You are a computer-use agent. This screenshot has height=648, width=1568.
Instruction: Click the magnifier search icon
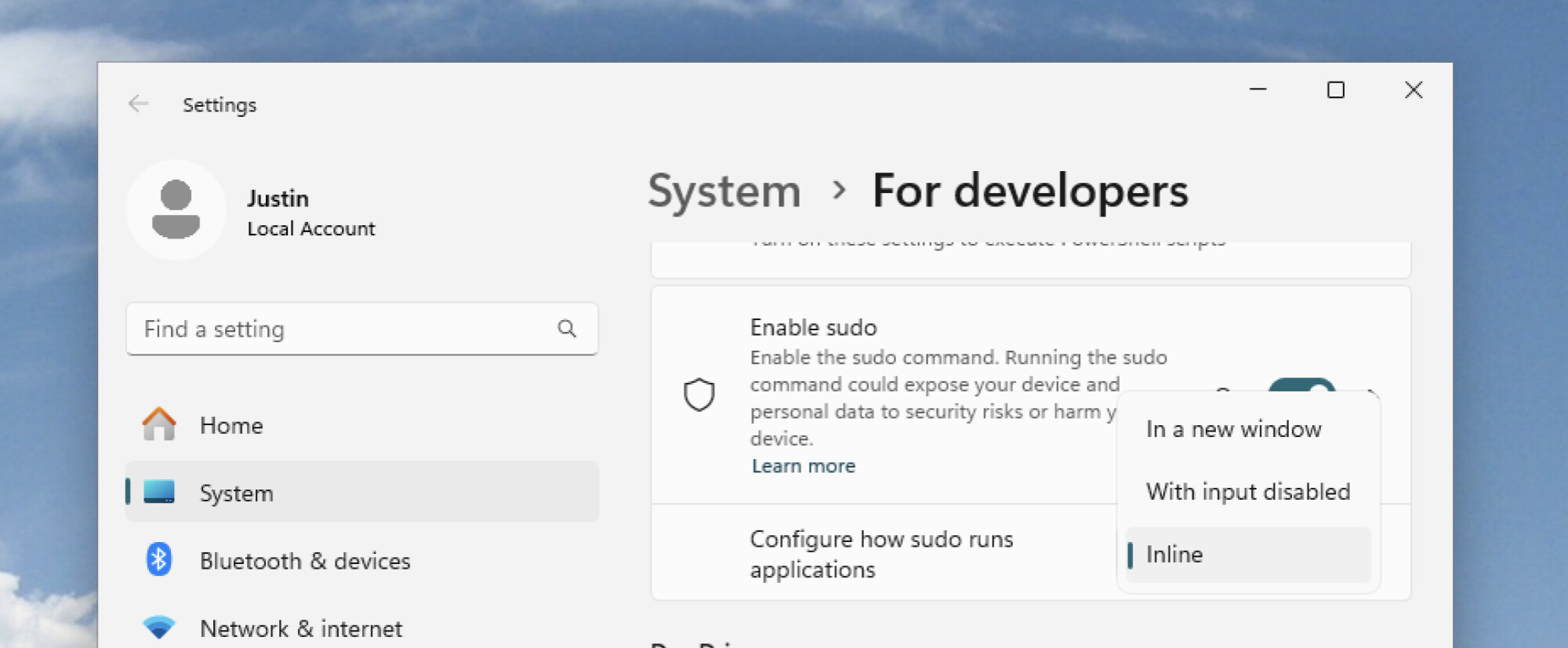point(567,329)
